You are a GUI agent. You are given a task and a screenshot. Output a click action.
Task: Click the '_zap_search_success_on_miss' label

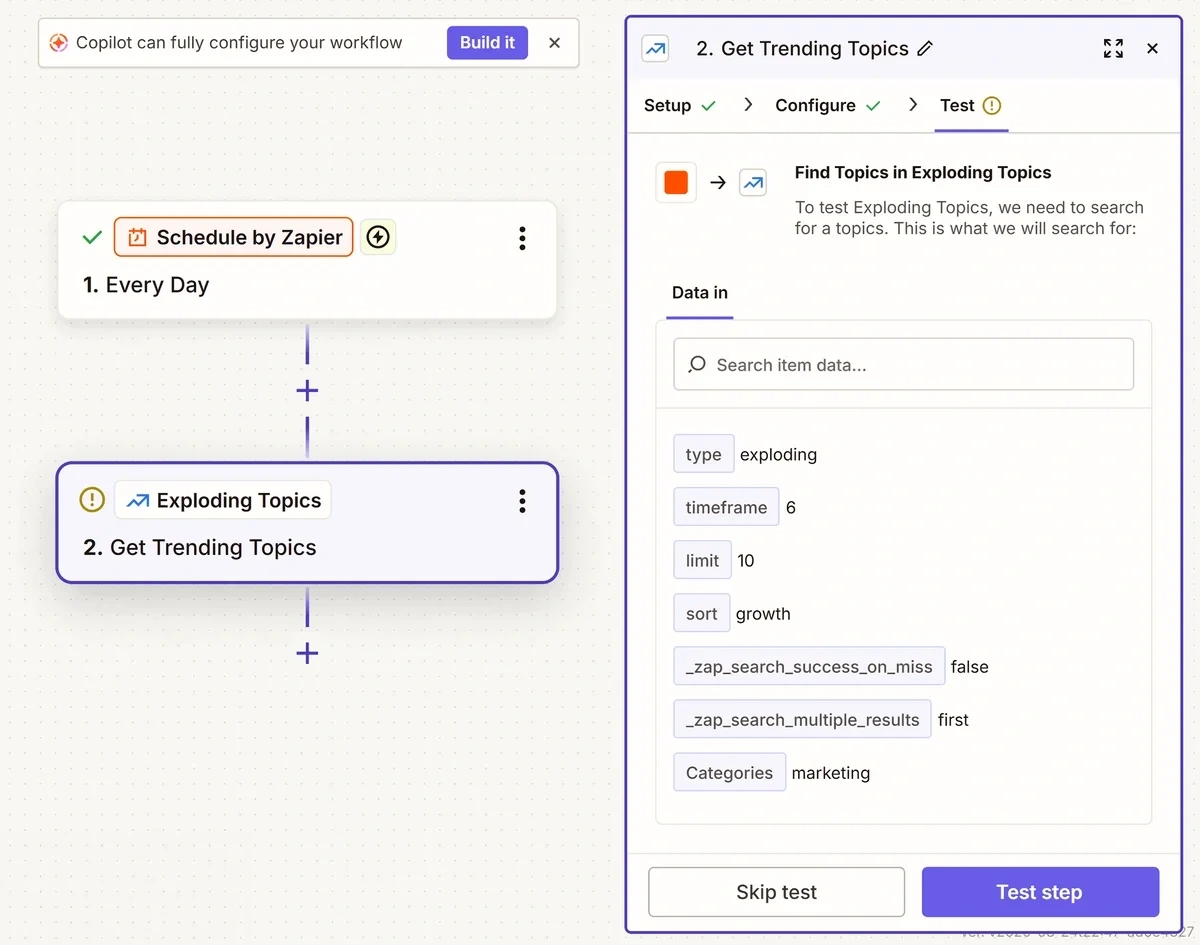(809, 666)
